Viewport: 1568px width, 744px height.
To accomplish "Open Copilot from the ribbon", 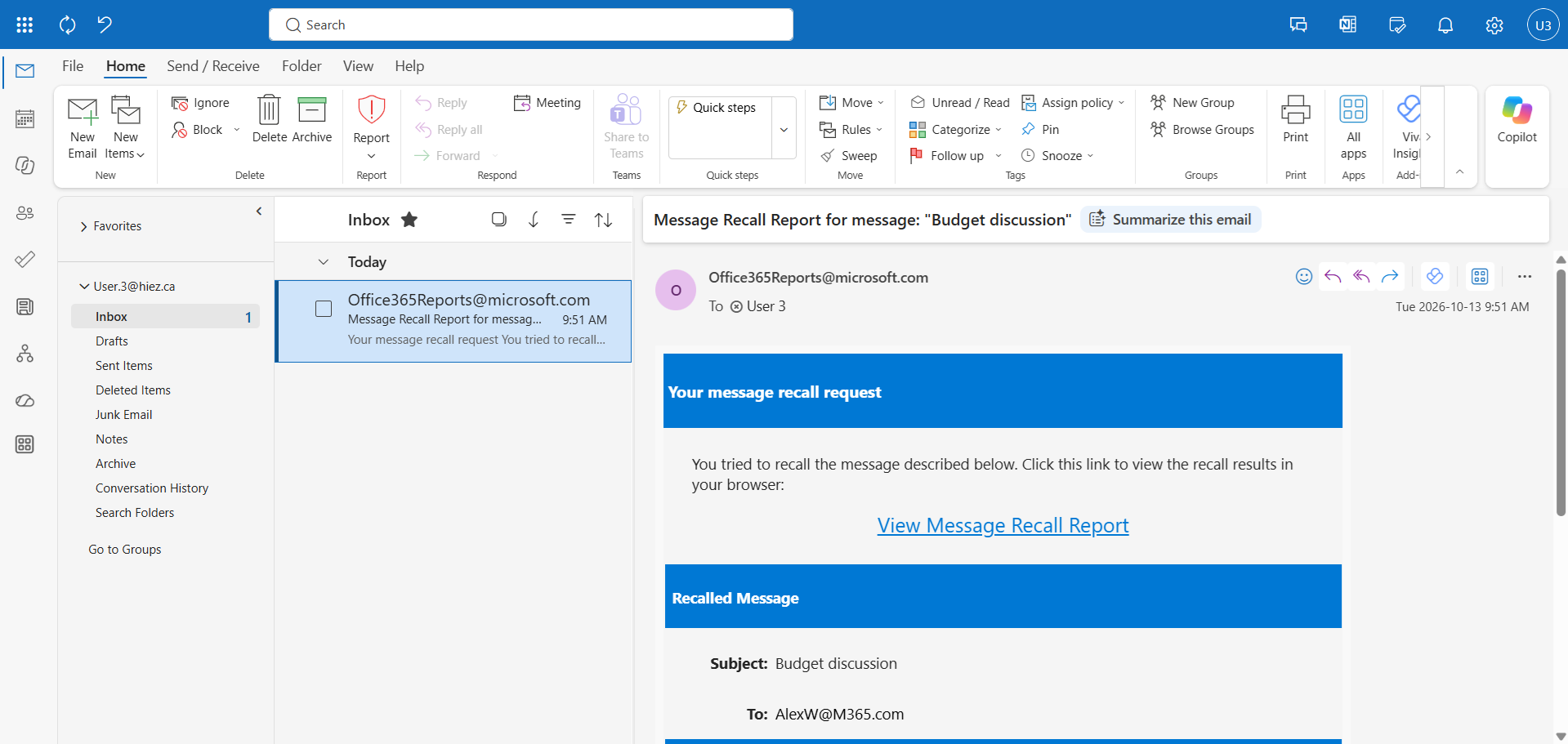I will pyautogui.click(x=1517, y=120).
